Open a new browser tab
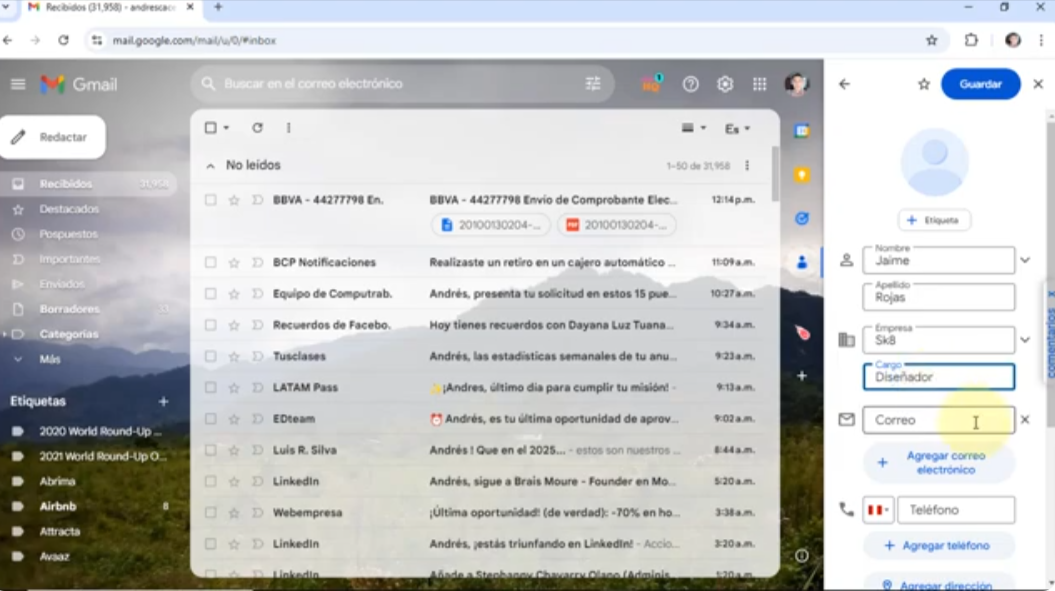The image size is (1055, 591). (218, 7)
